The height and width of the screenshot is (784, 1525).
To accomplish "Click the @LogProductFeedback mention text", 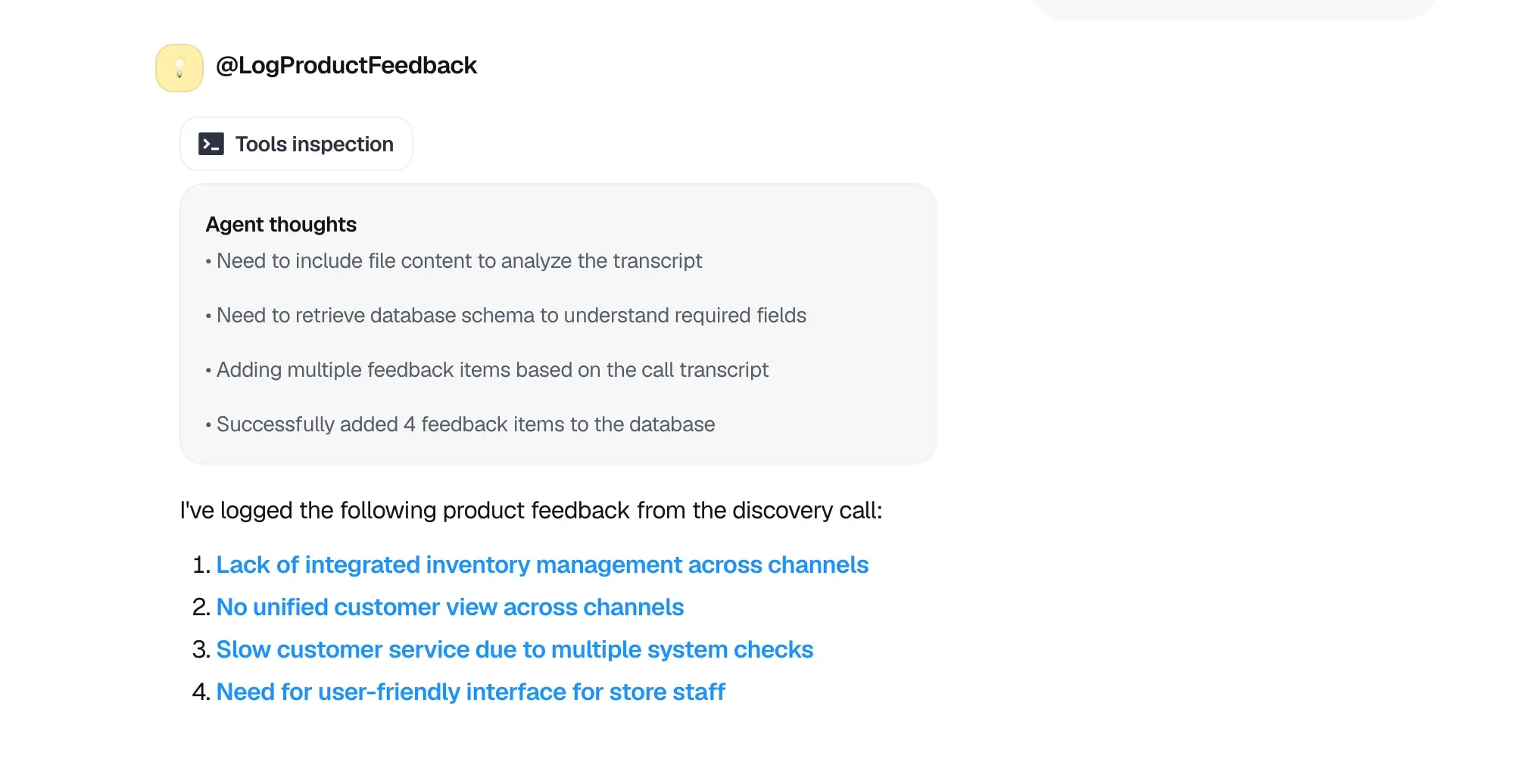I will (347, 66).
